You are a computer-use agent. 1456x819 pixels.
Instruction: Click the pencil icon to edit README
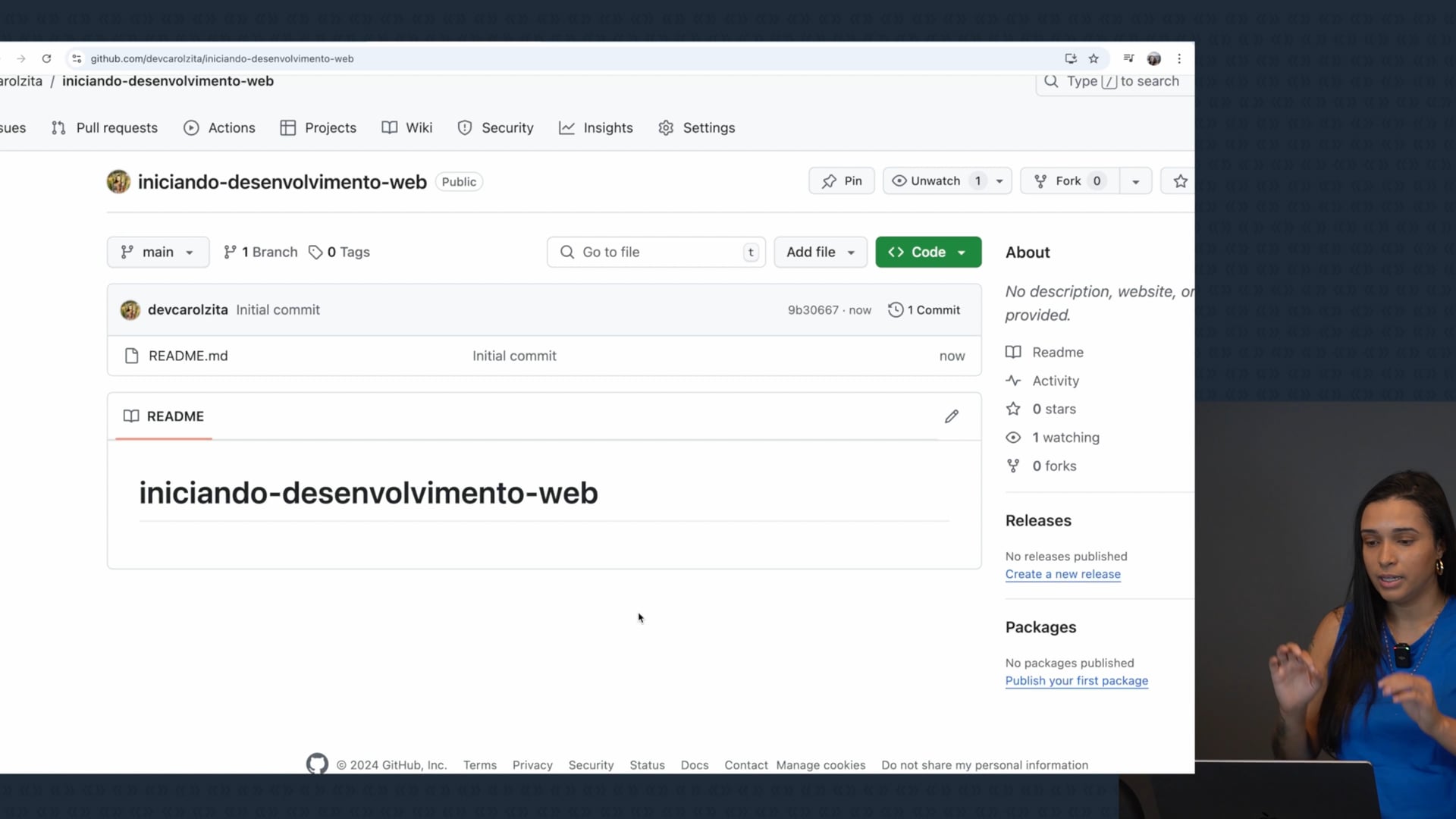tap(951, 416)
